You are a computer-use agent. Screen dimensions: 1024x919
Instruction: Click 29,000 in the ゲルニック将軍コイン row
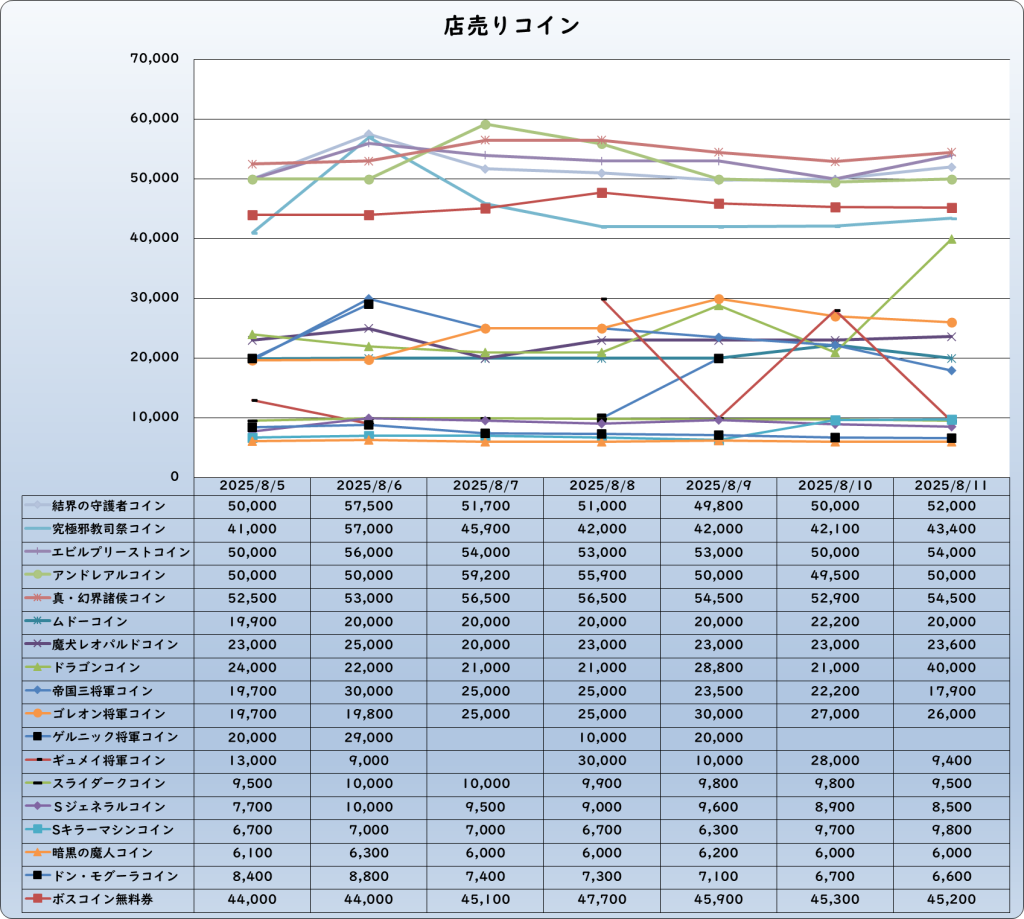coord(369,737)
